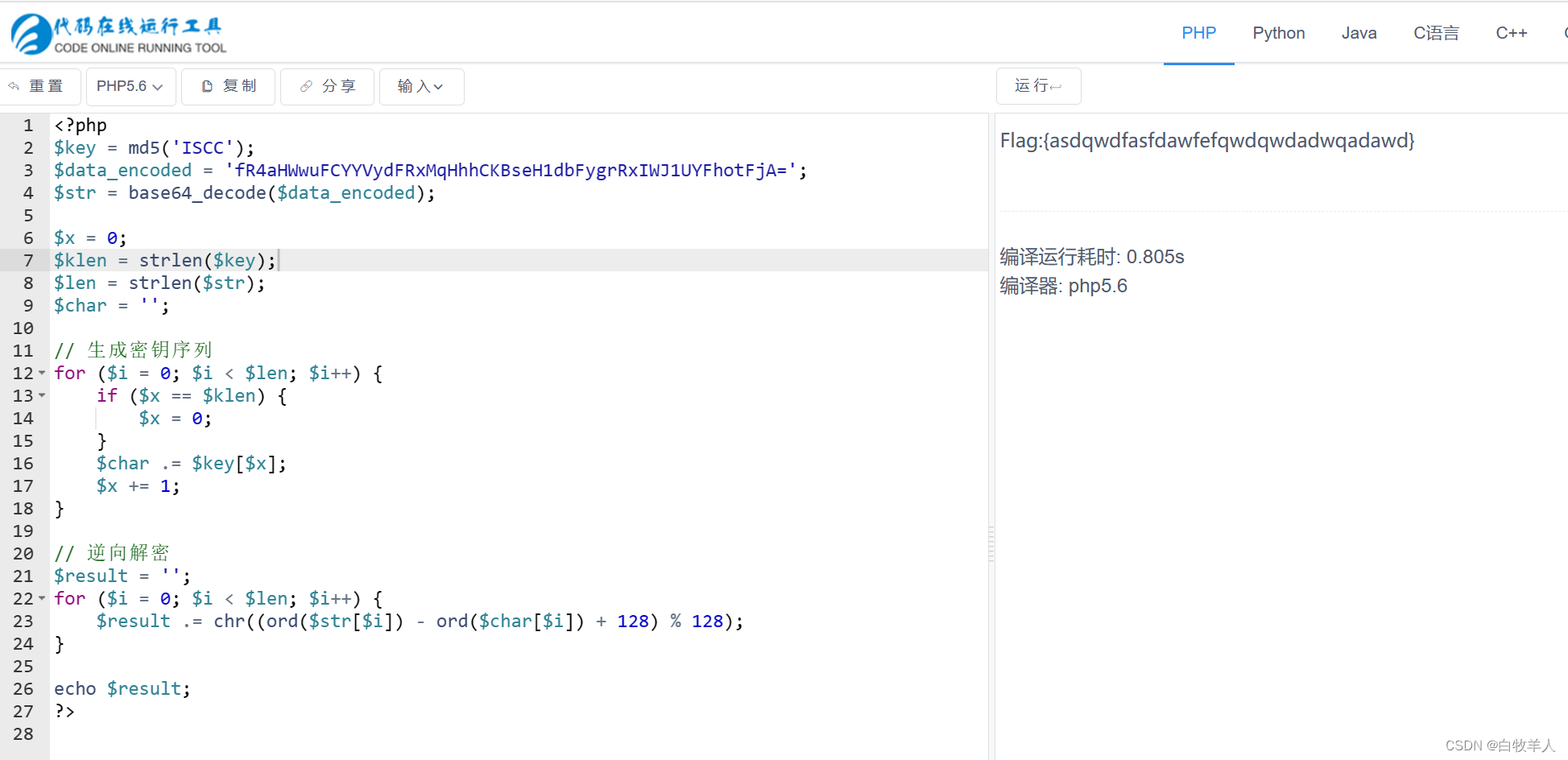
Task: Switch to the Python tab
Action: 1278,33
